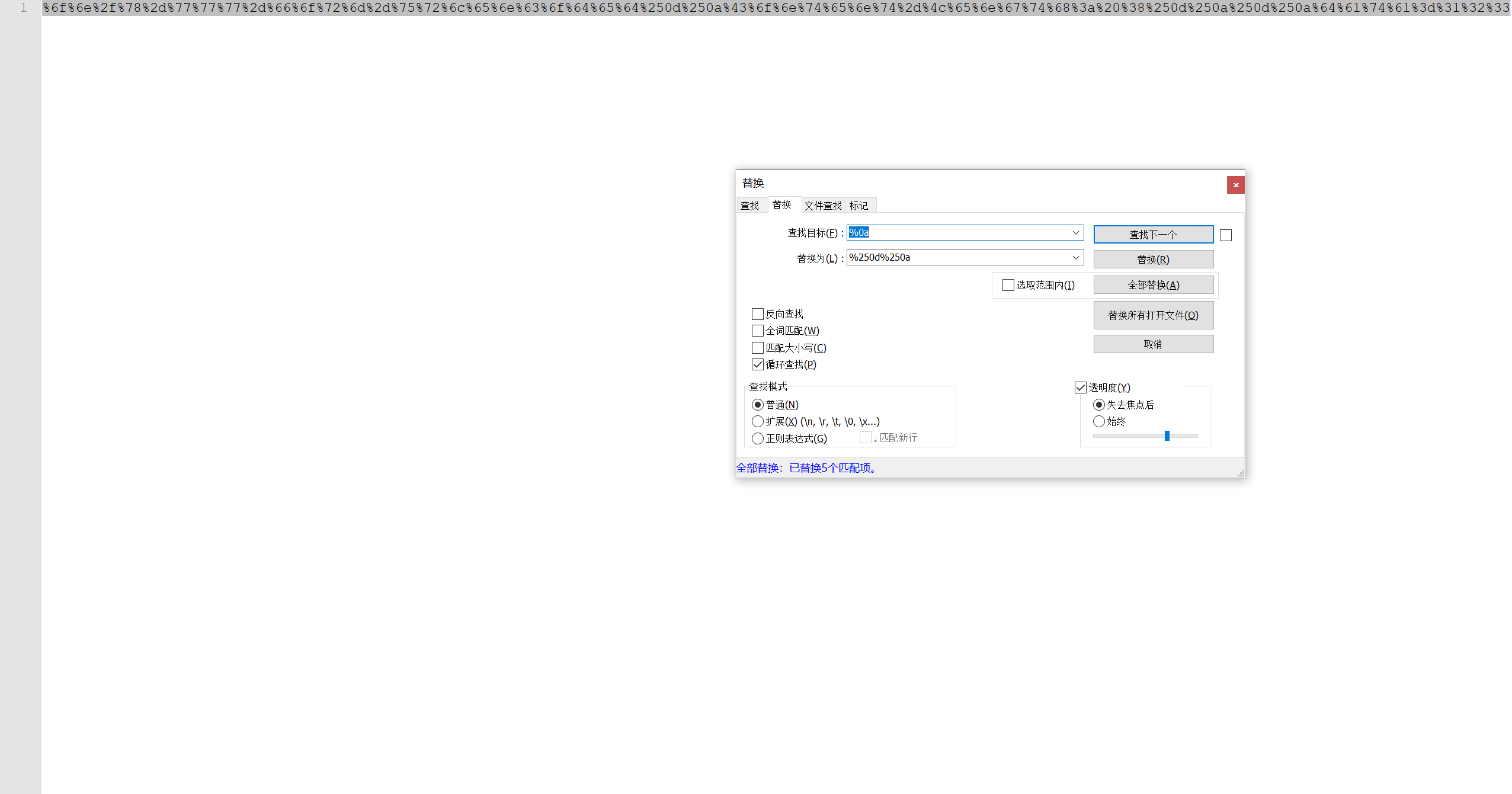Enable 匹配大小写(C) checkbox
Screen dimensions: 1512x794
(758, 348)
